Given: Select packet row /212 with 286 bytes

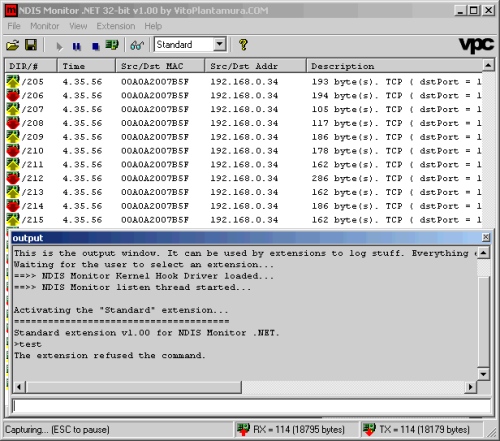Looking at the screenshot, I should [244, 178].
